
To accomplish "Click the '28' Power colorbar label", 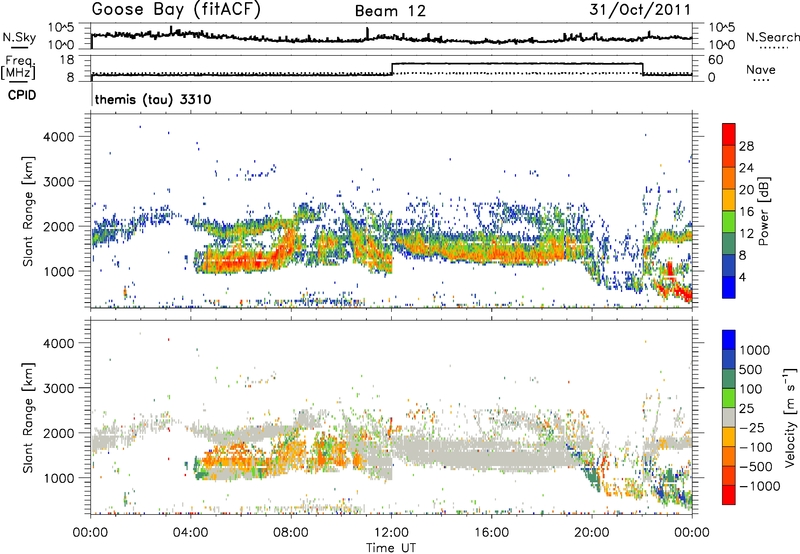I will [746, 146].
